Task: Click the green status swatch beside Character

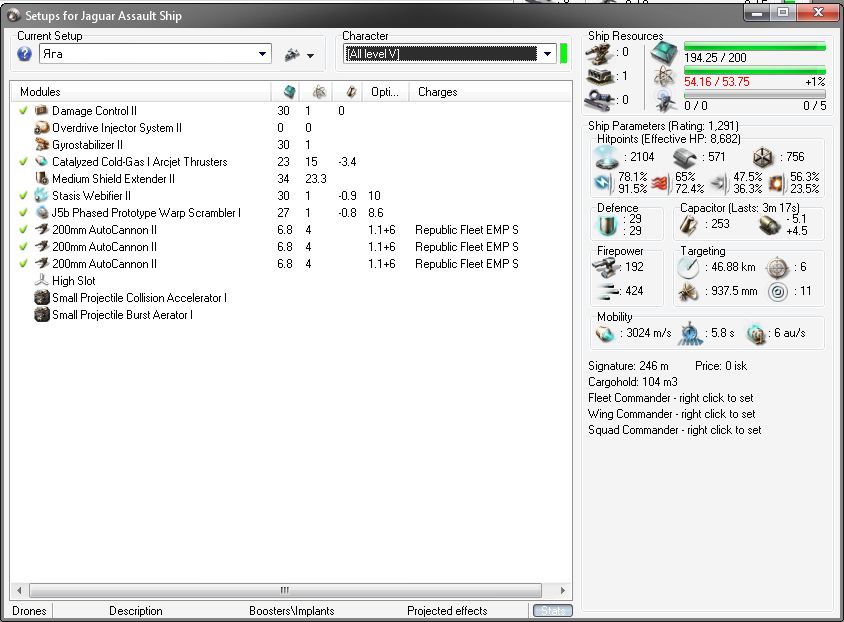Action: pyautogui.click(x=564, y=54)
